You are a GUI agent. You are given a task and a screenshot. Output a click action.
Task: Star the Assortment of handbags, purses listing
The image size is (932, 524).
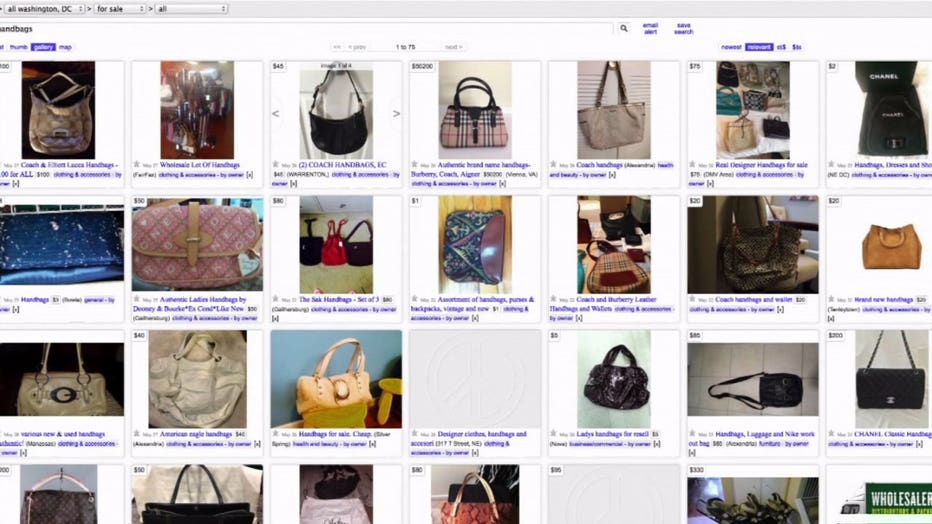414,299
